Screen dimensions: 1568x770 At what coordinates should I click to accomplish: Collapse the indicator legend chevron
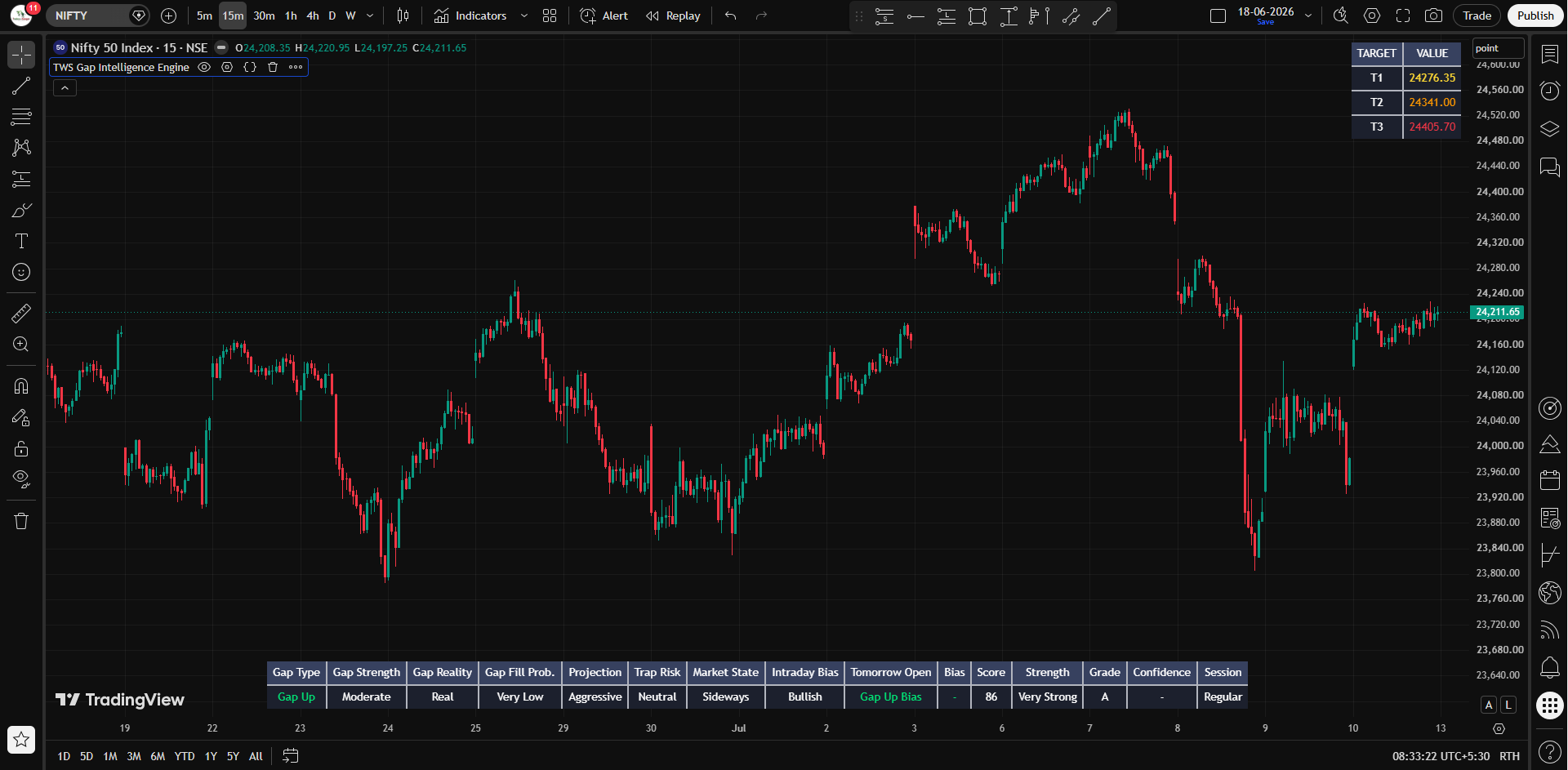pos(65,87)
